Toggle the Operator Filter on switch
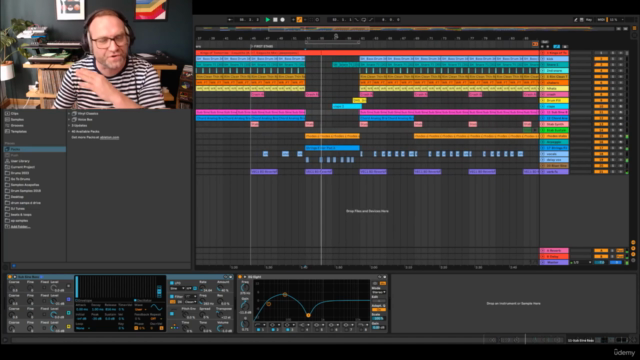 (171, 297)
